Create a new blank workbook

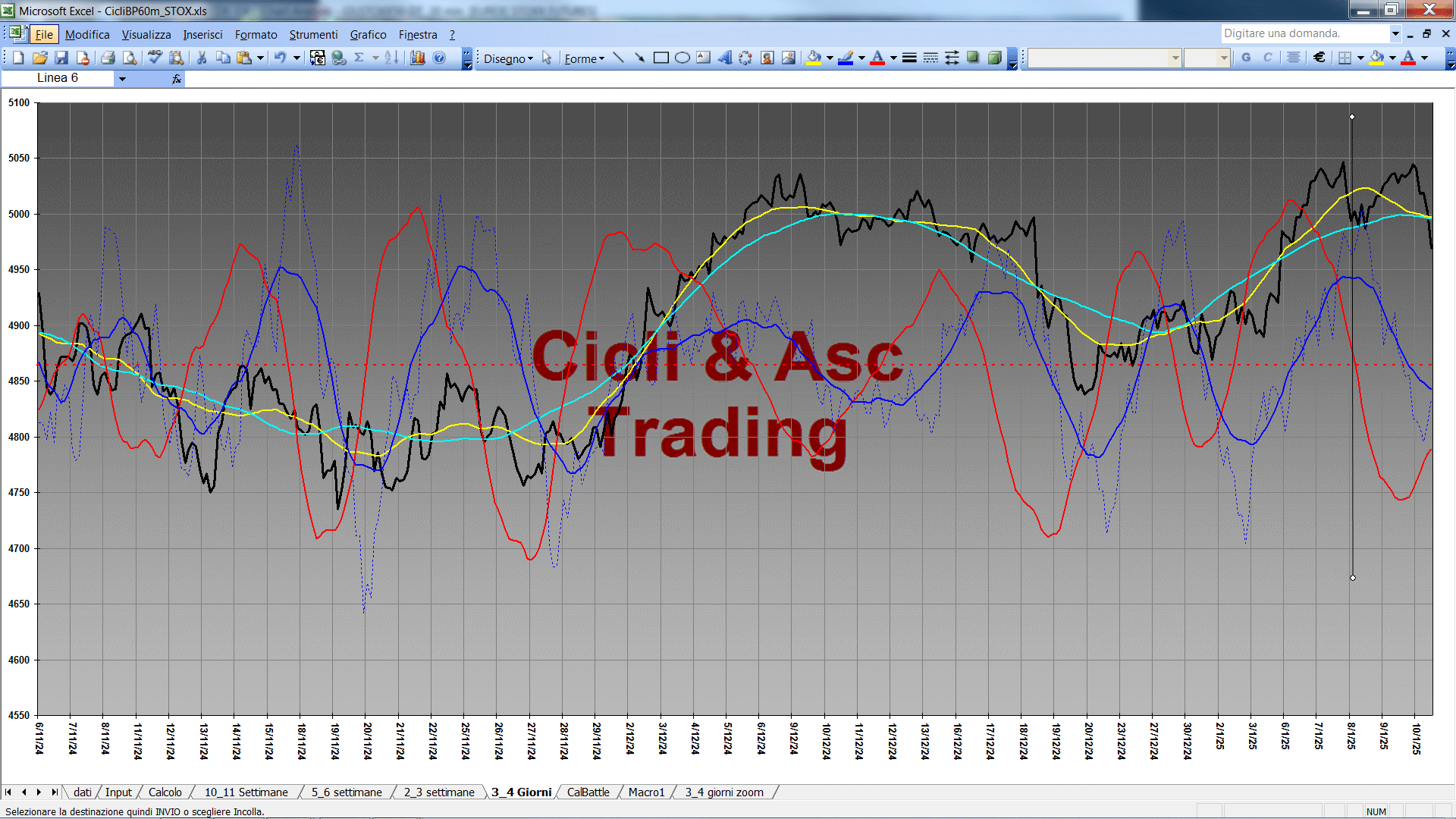(18, 58)
